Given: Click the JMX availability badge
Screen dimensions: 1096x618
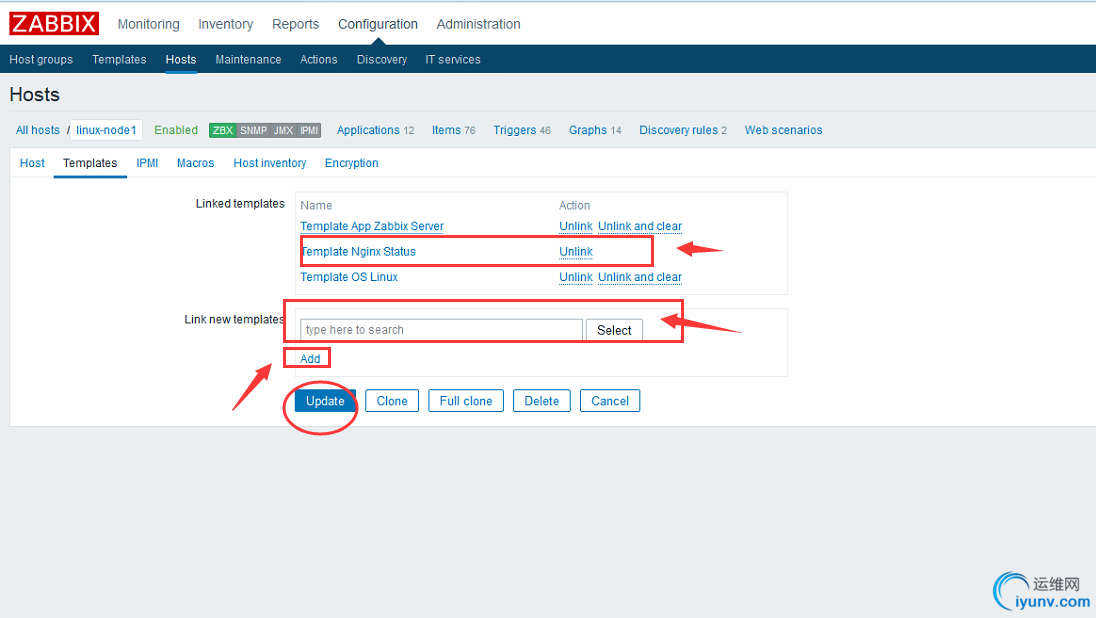Looking at the screenshot, I should [x=283, y=130].
